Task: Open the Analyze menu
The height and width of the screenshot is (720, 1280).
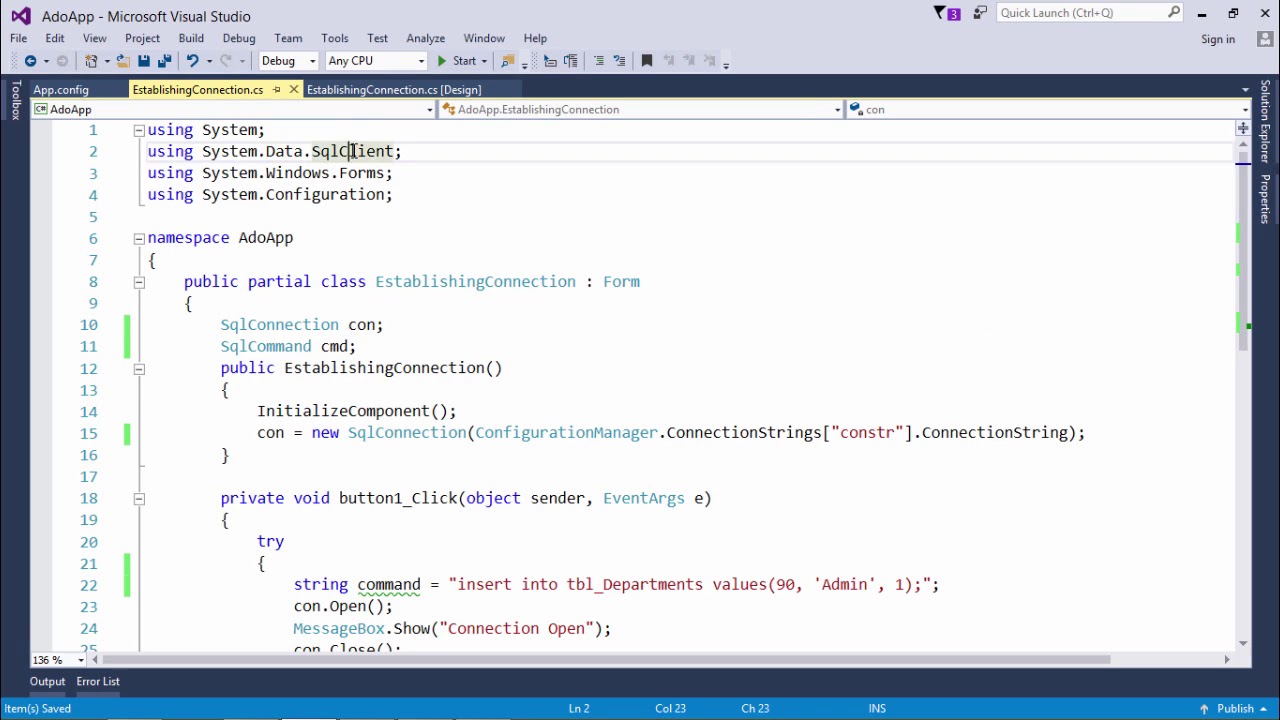Action: point(425,38)
